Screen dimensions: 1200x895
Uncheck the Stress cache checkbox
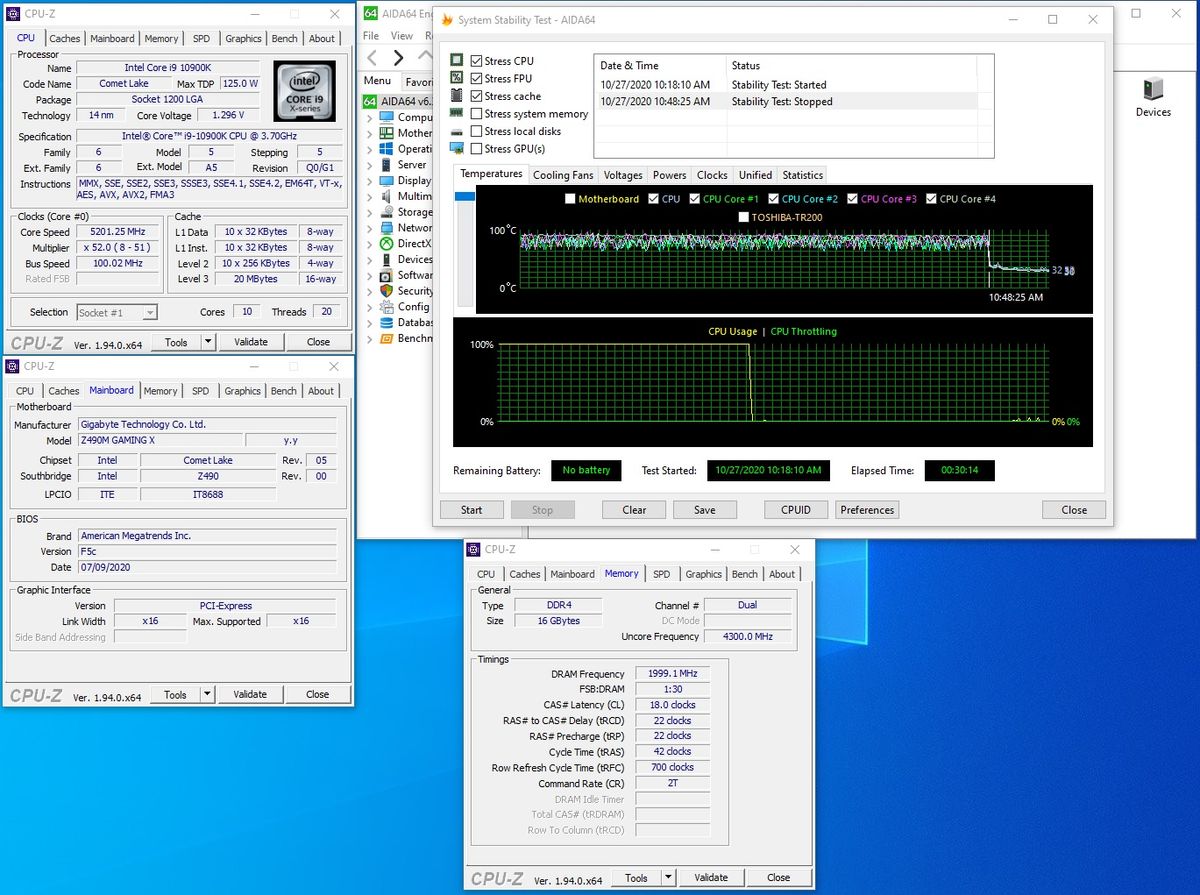point(476,96)
